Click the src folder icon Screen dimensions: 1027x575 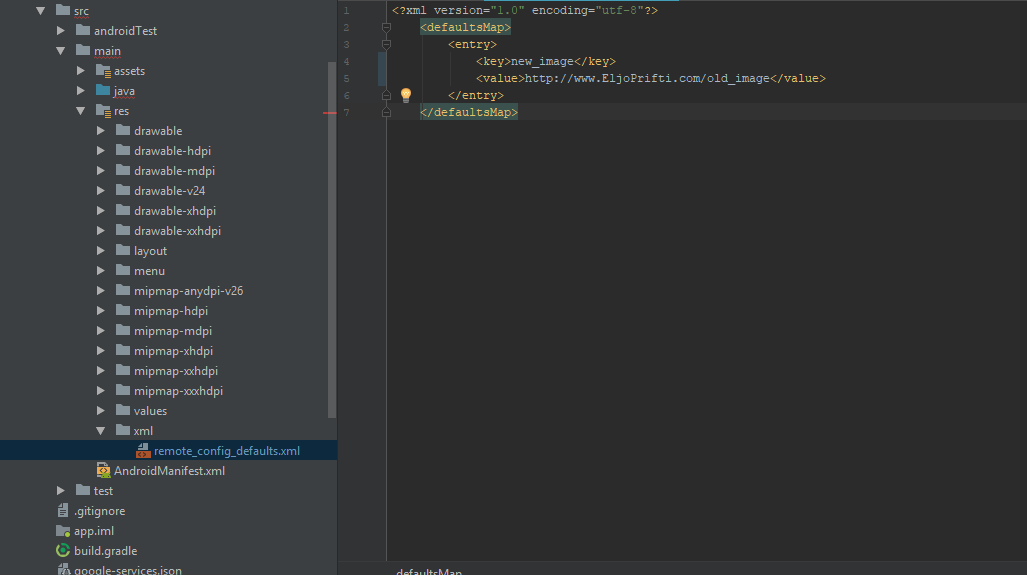pyautogui.click(x=63, y=10)
